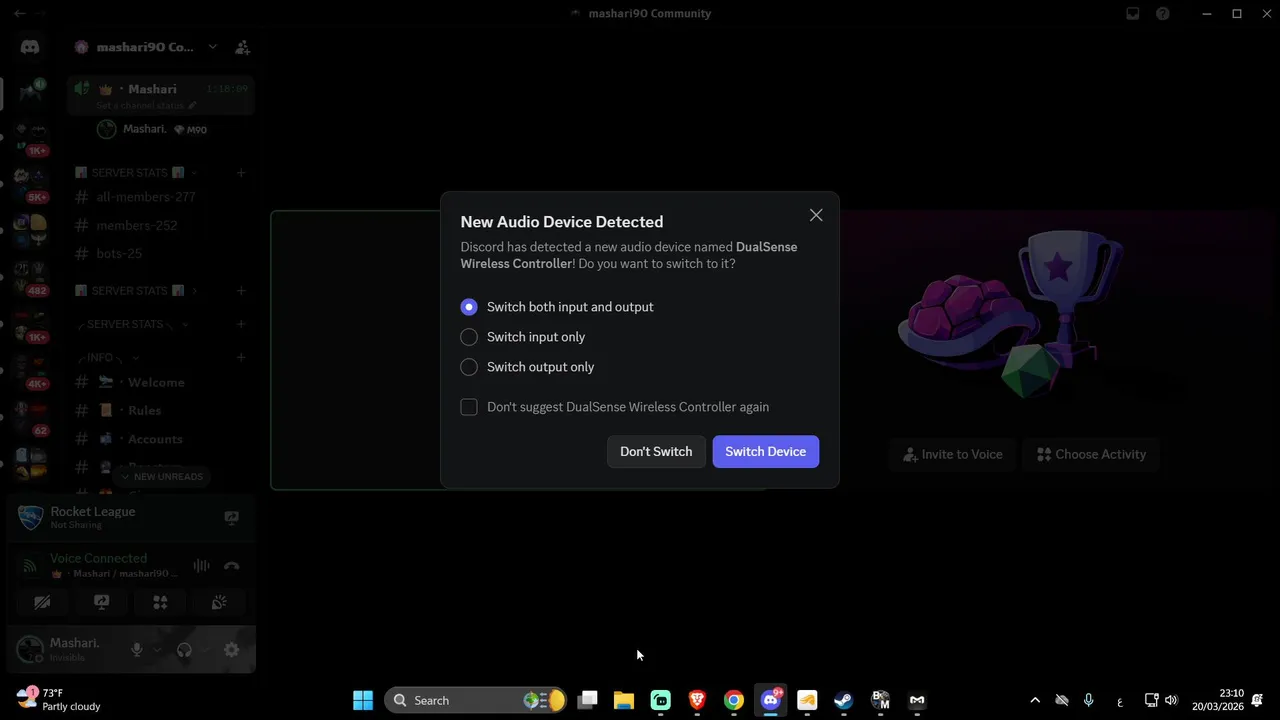Go back with the arrow in title bar
This screenshot has width=1280, height=720.
19,14
